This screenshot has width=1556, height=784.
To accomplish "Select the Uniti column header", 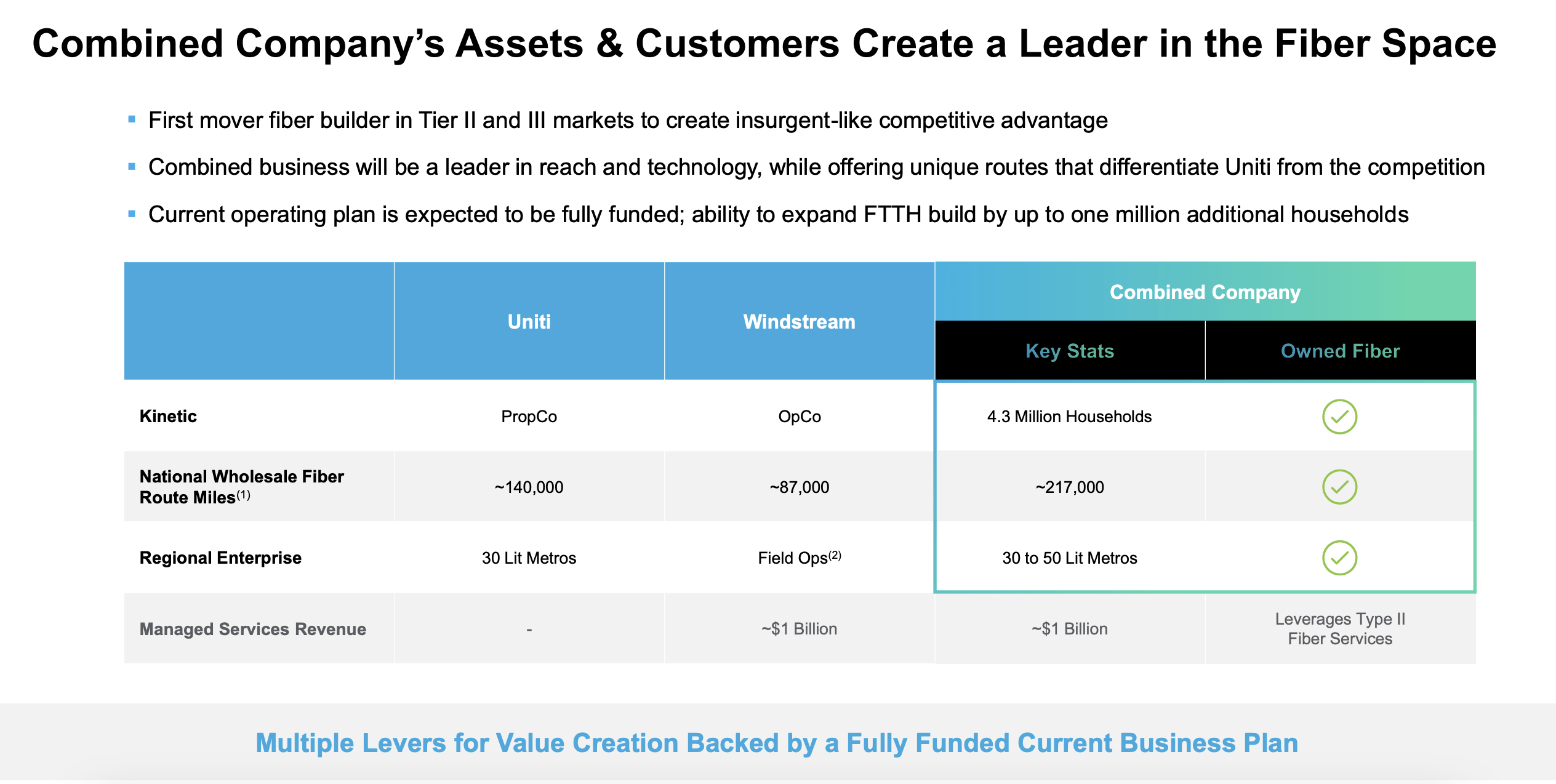I will [529, 321].
